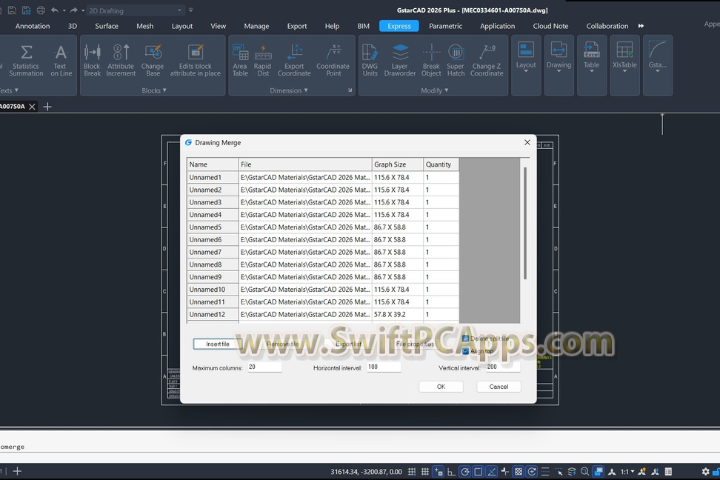720x480 pixels.
Task: Click the Print icon in quick access toolbar
Action: [x=41, y=10]
